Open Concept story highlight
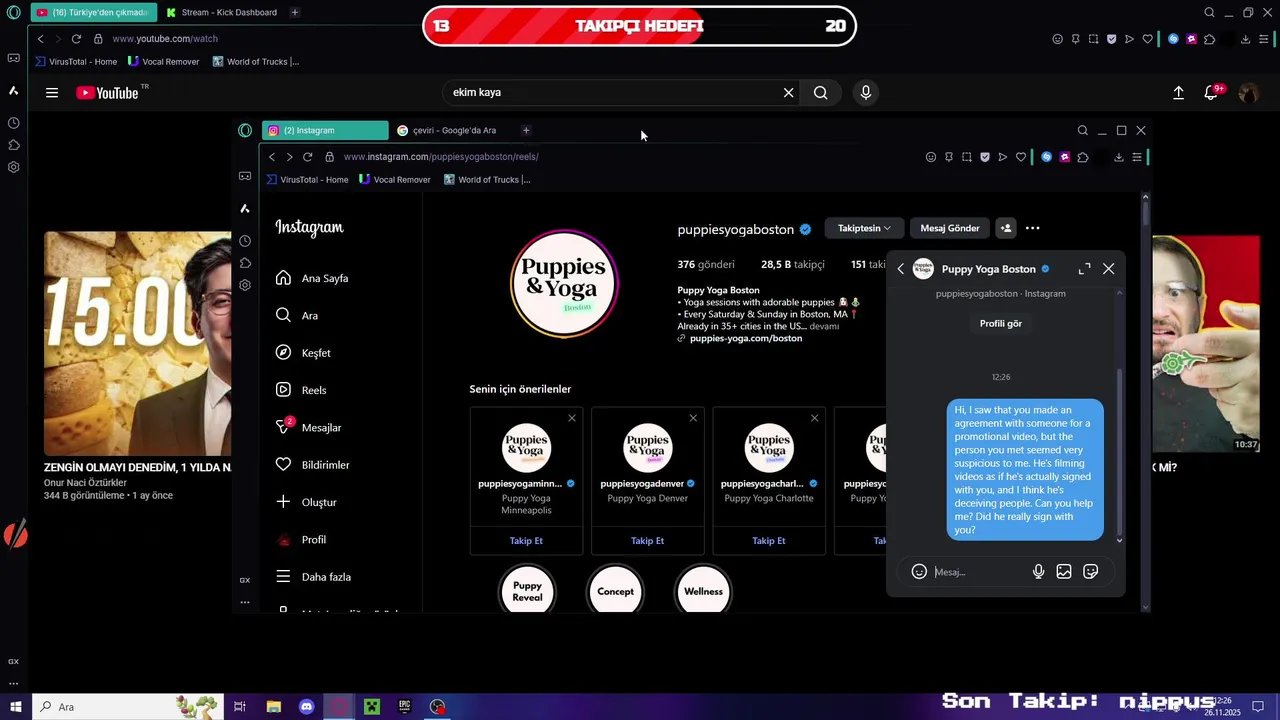This screenshot has height=720, width=1280. click(x=615, y=590)
